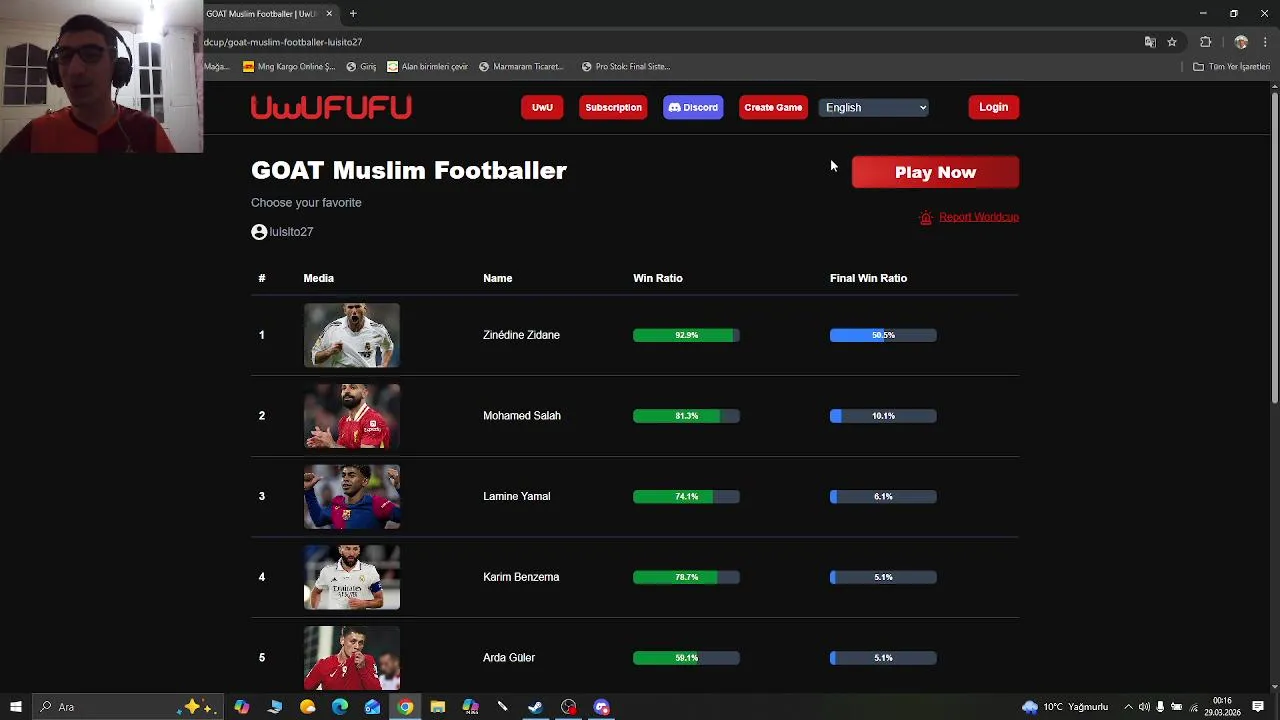Expand the English language dropdown
The width and height of the screenshot is (1280, 720).
(875, 107)
